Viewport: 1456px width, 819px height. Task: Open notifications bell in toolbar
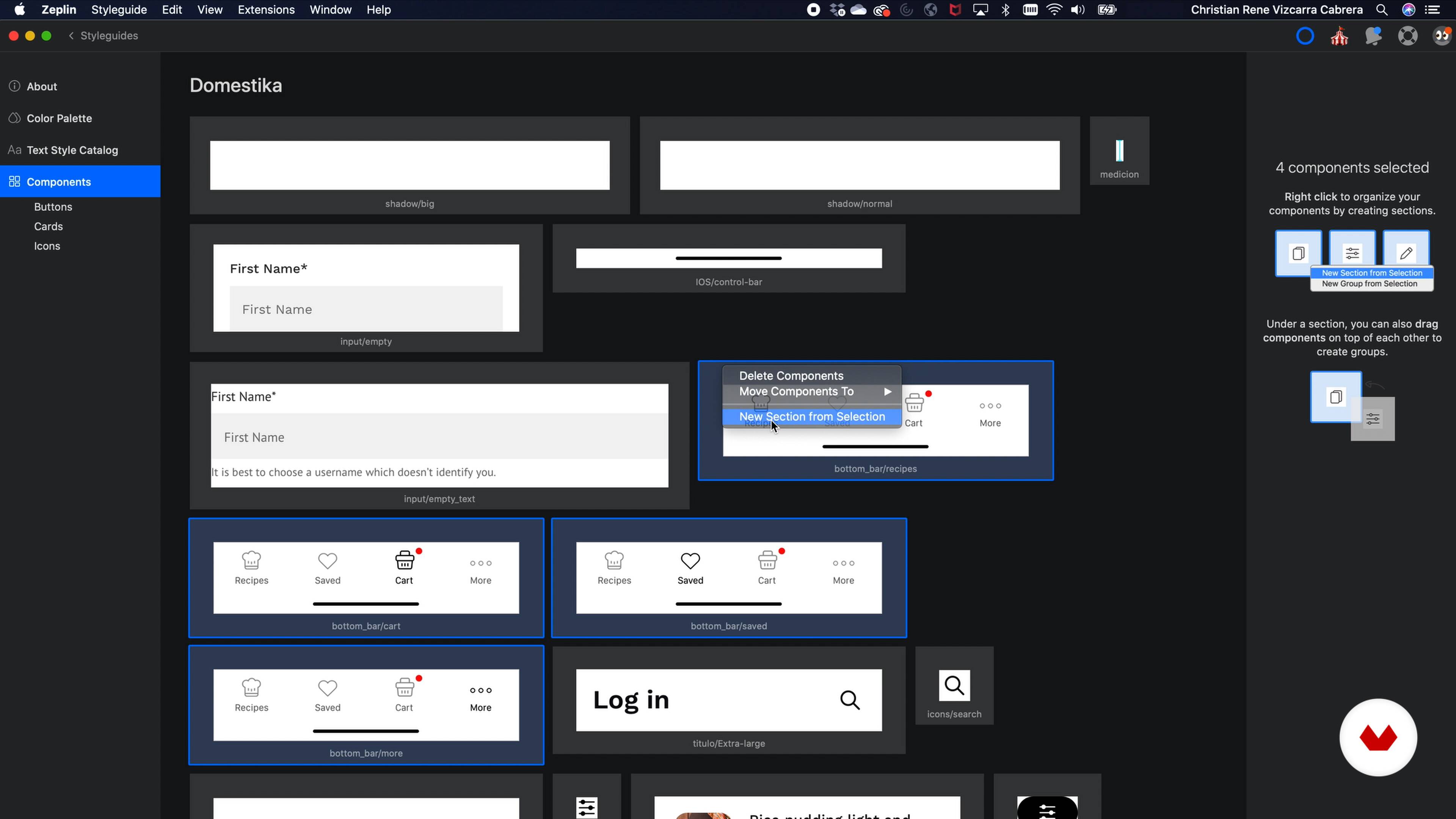[1373, 36]
